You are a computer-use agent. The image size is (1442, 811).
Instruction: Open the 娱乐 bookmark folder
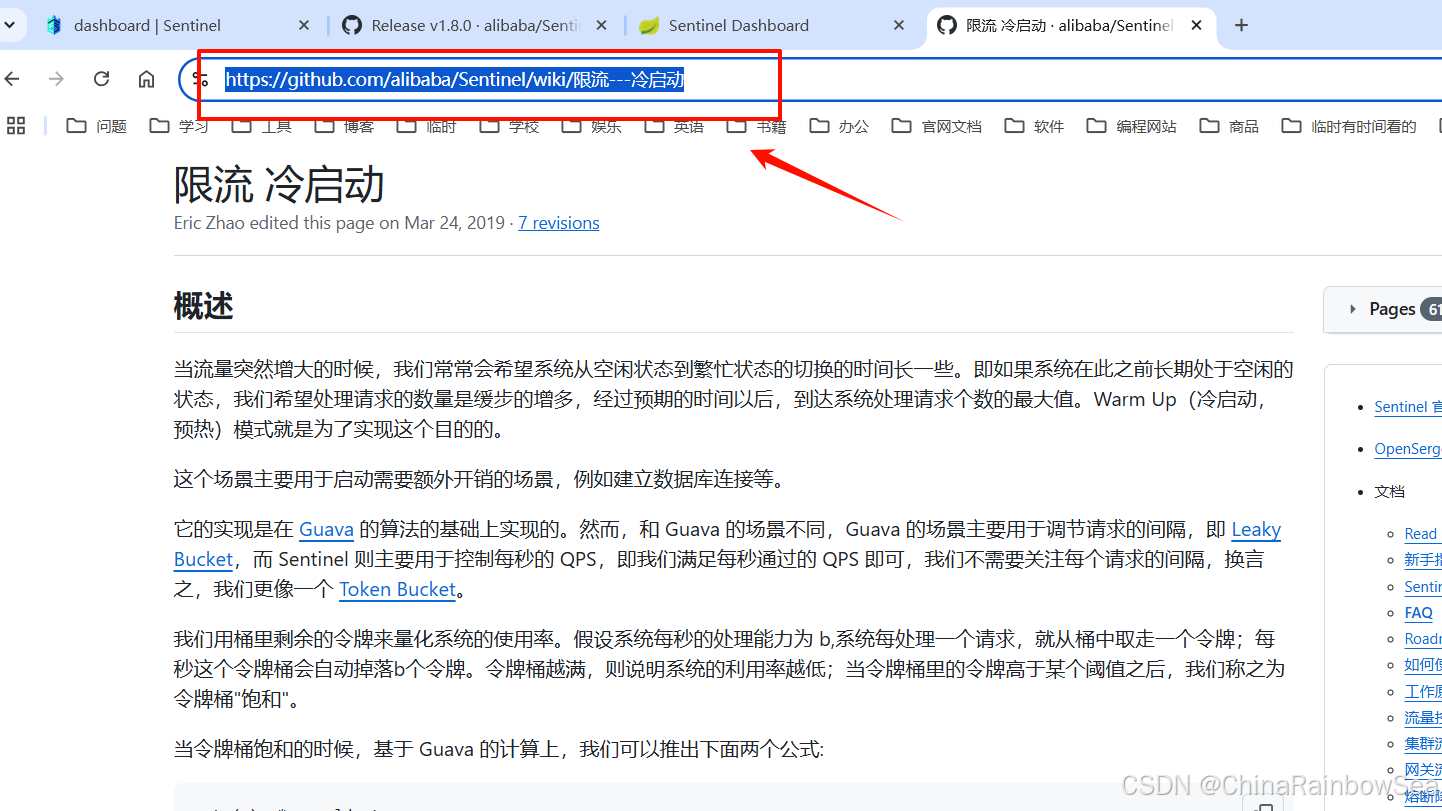(x=592, y=126)
